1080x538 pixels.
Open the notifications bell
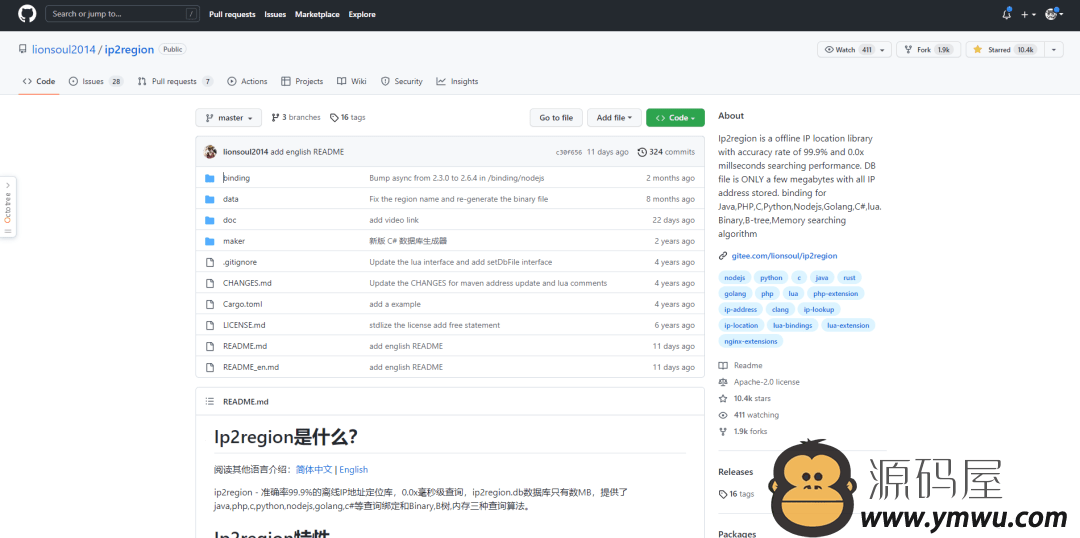pos(1006,14)
